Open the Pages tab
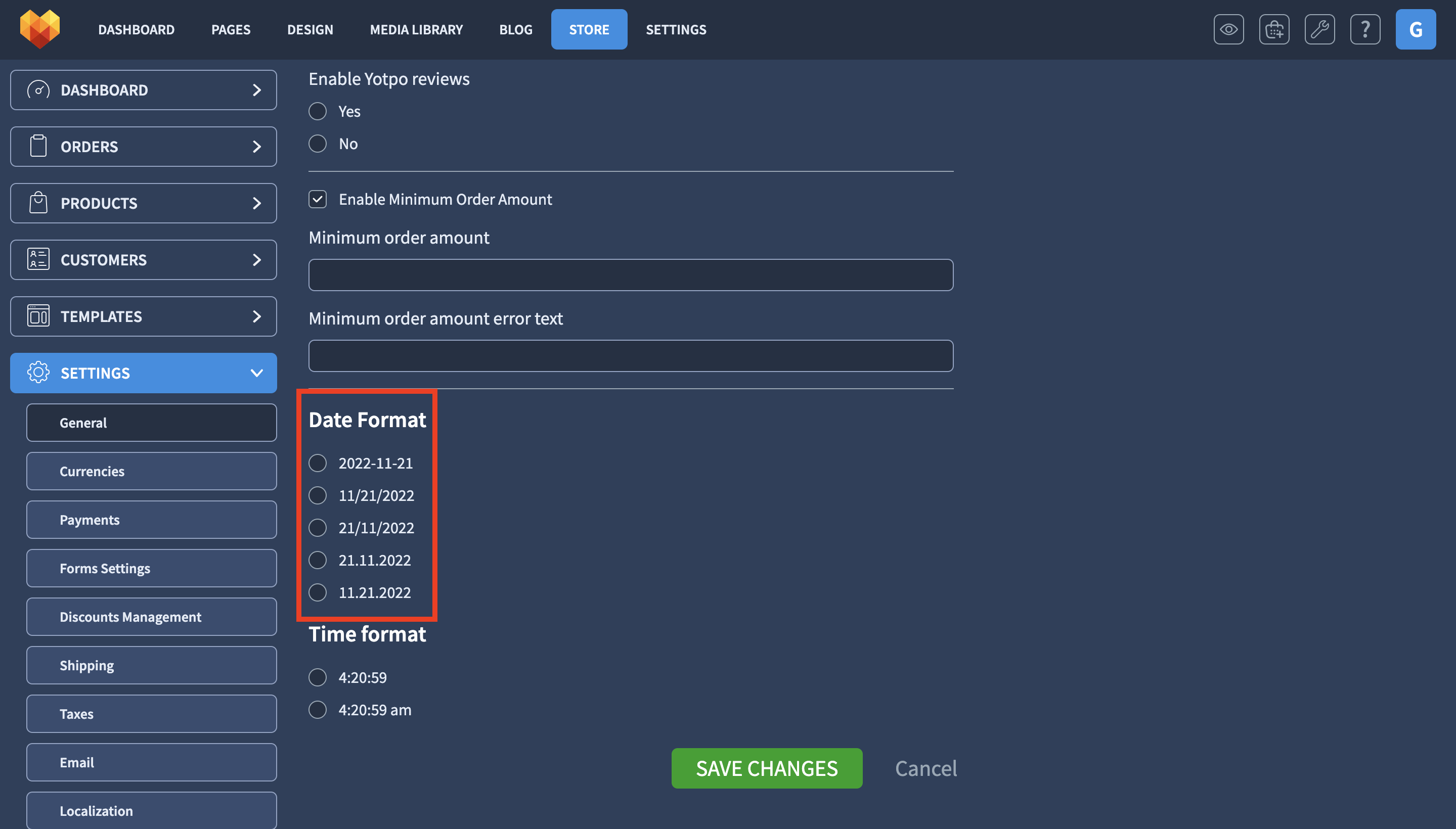The width and height of the screenshot is (1456, 829). click(x=231, y=29)
